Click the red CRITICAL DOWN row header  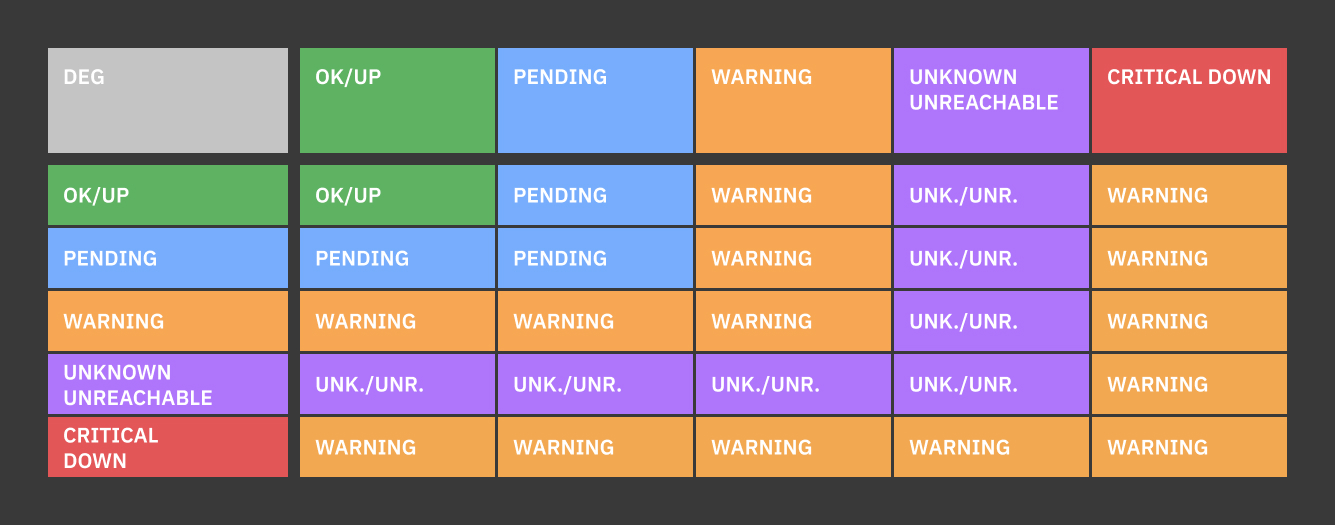click(168, 447)
